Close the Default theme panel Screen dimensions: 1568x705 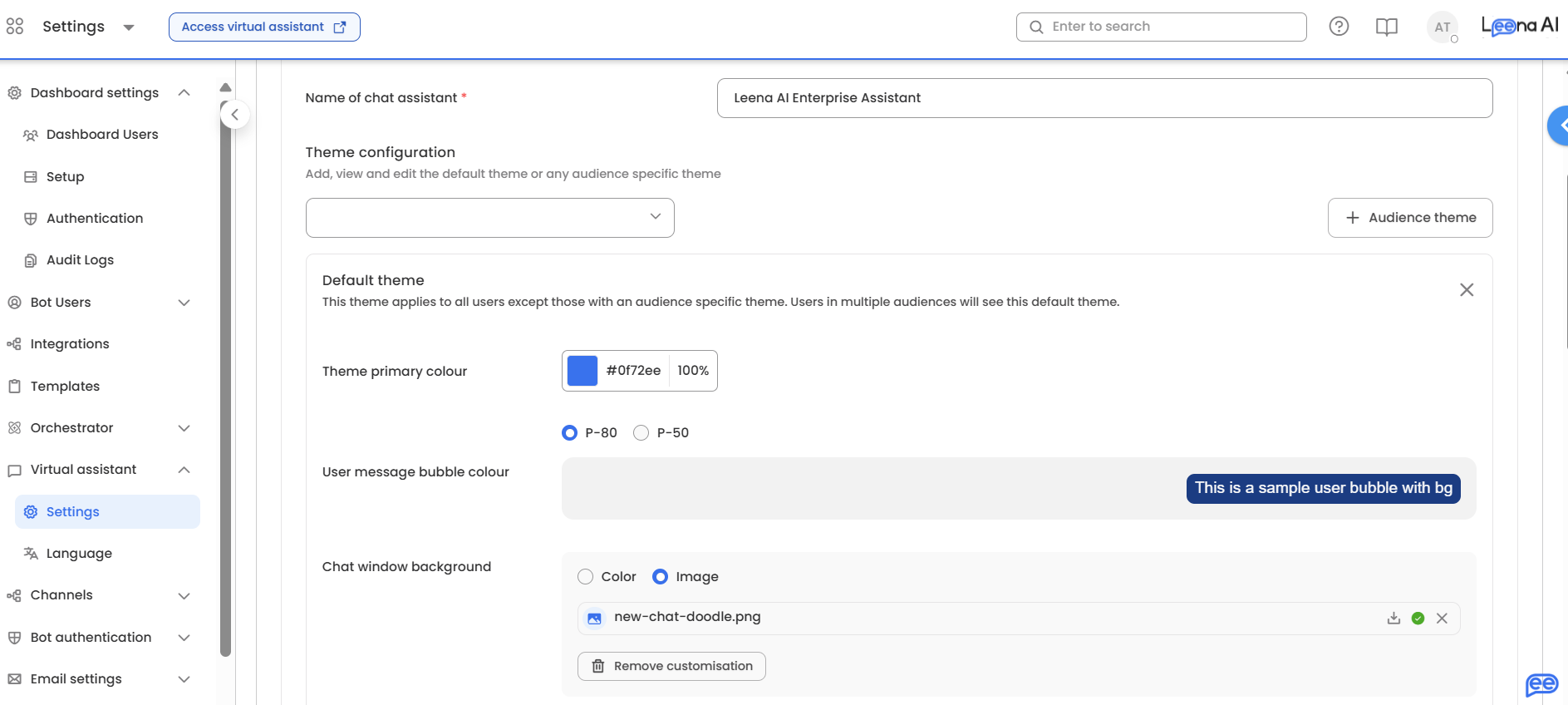pos(1467,289)
